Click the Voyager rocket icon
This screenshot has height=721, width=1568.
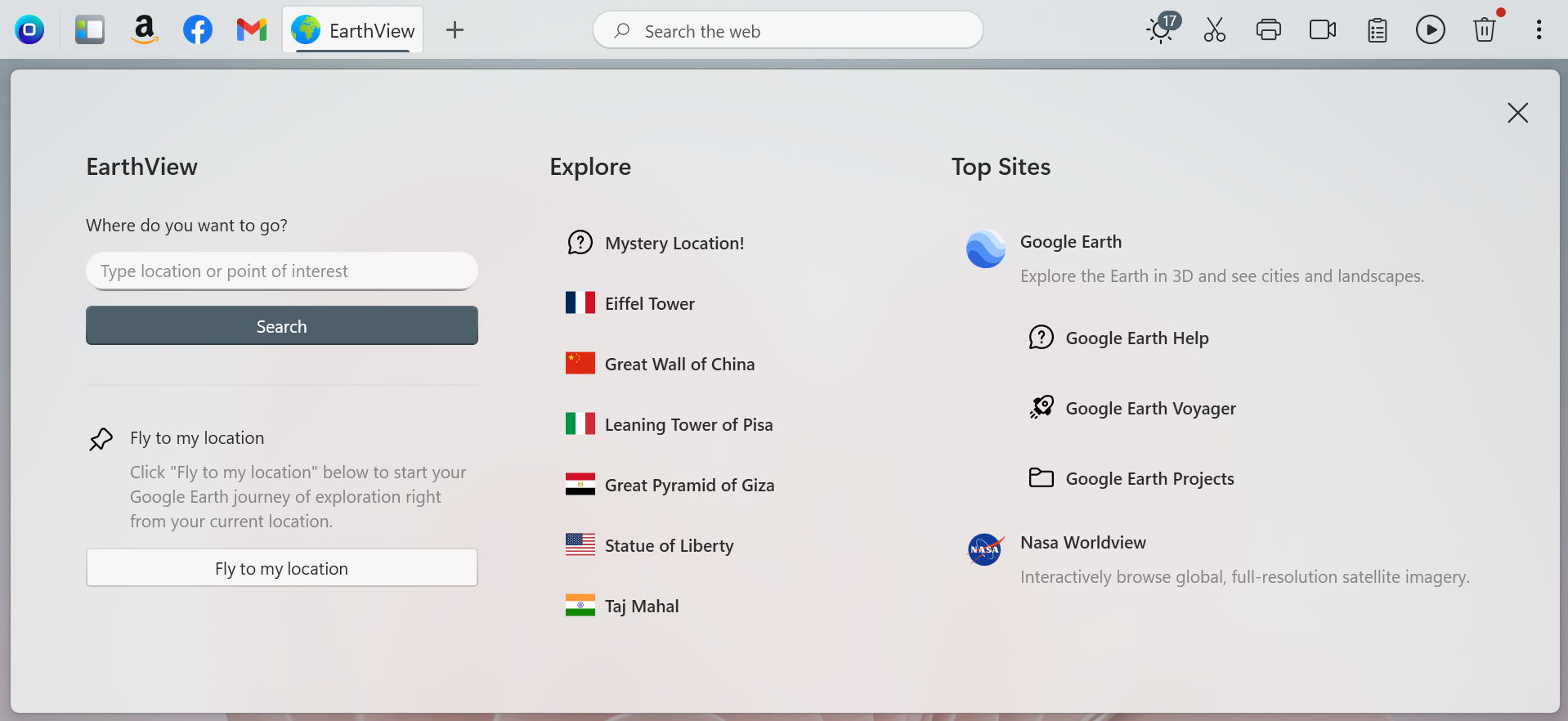click(1042, 407)
